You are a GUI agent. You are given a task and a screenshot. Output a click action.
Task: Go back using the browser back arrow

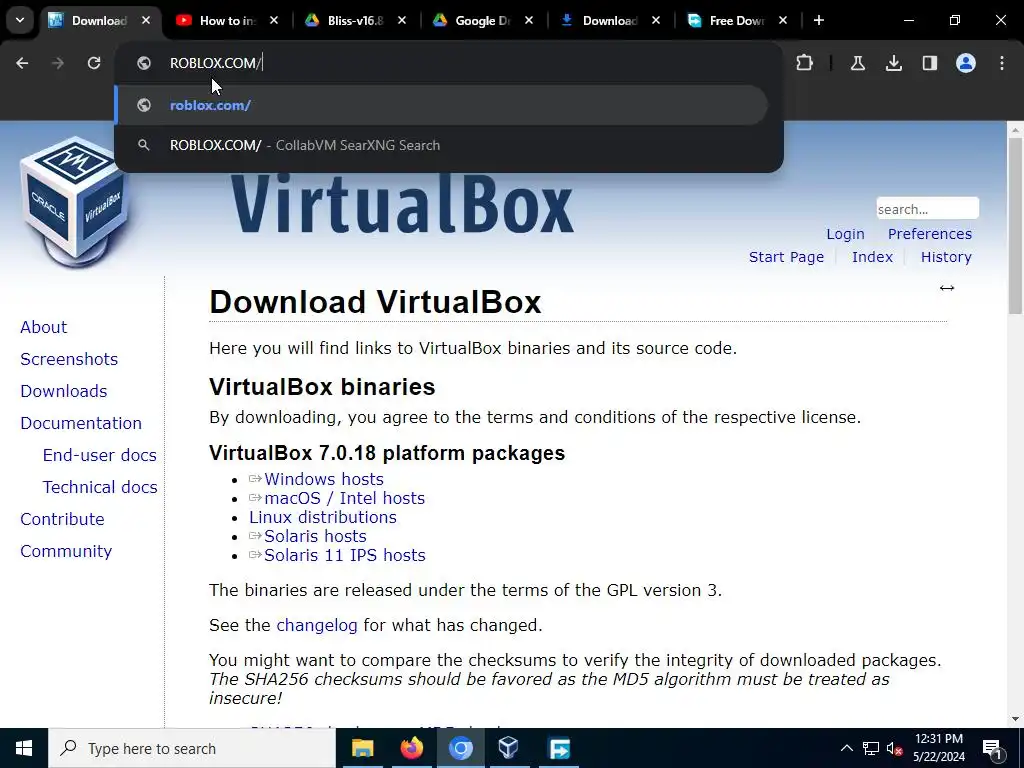pos(22,63)
